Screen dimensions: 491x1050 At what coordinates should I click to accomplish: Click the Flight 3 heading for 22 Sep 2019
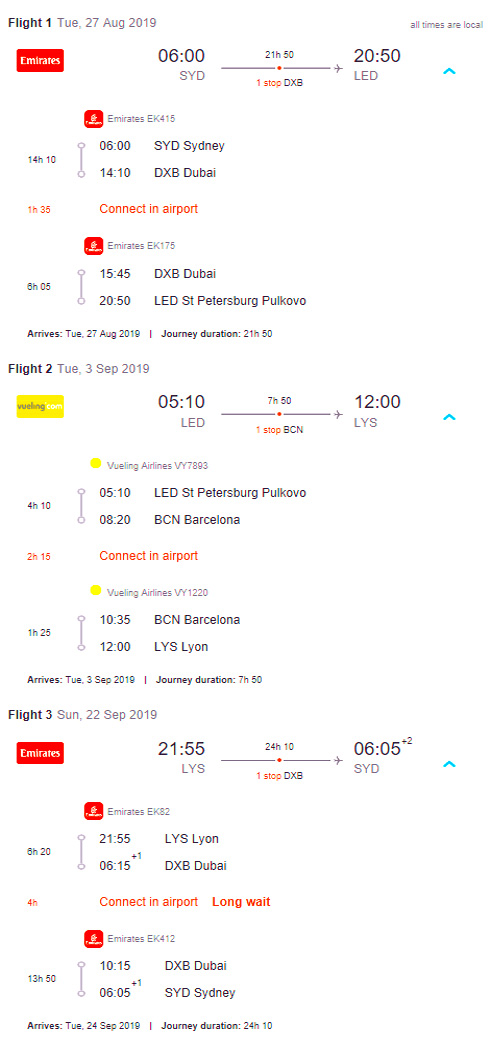82,715
